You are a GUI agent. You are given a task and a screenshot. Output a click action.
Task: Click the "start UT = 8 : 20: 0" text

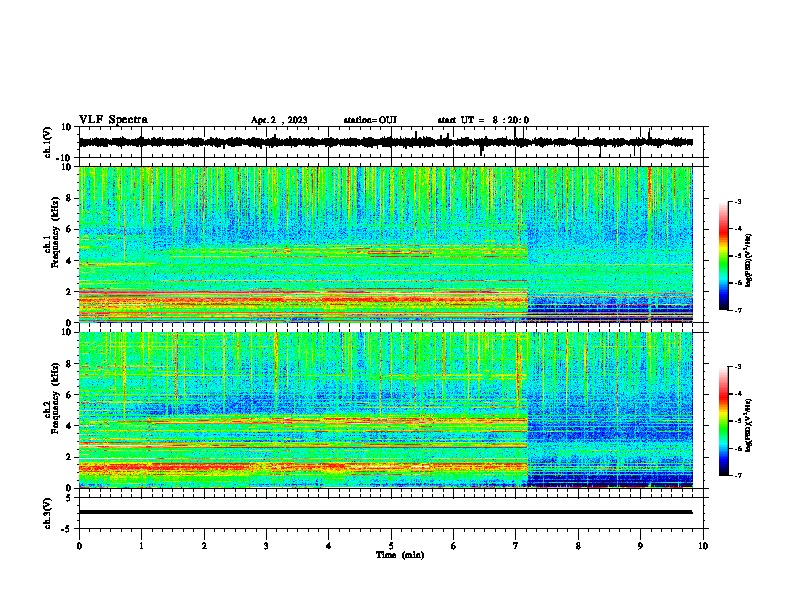click(x=483, y=120)
